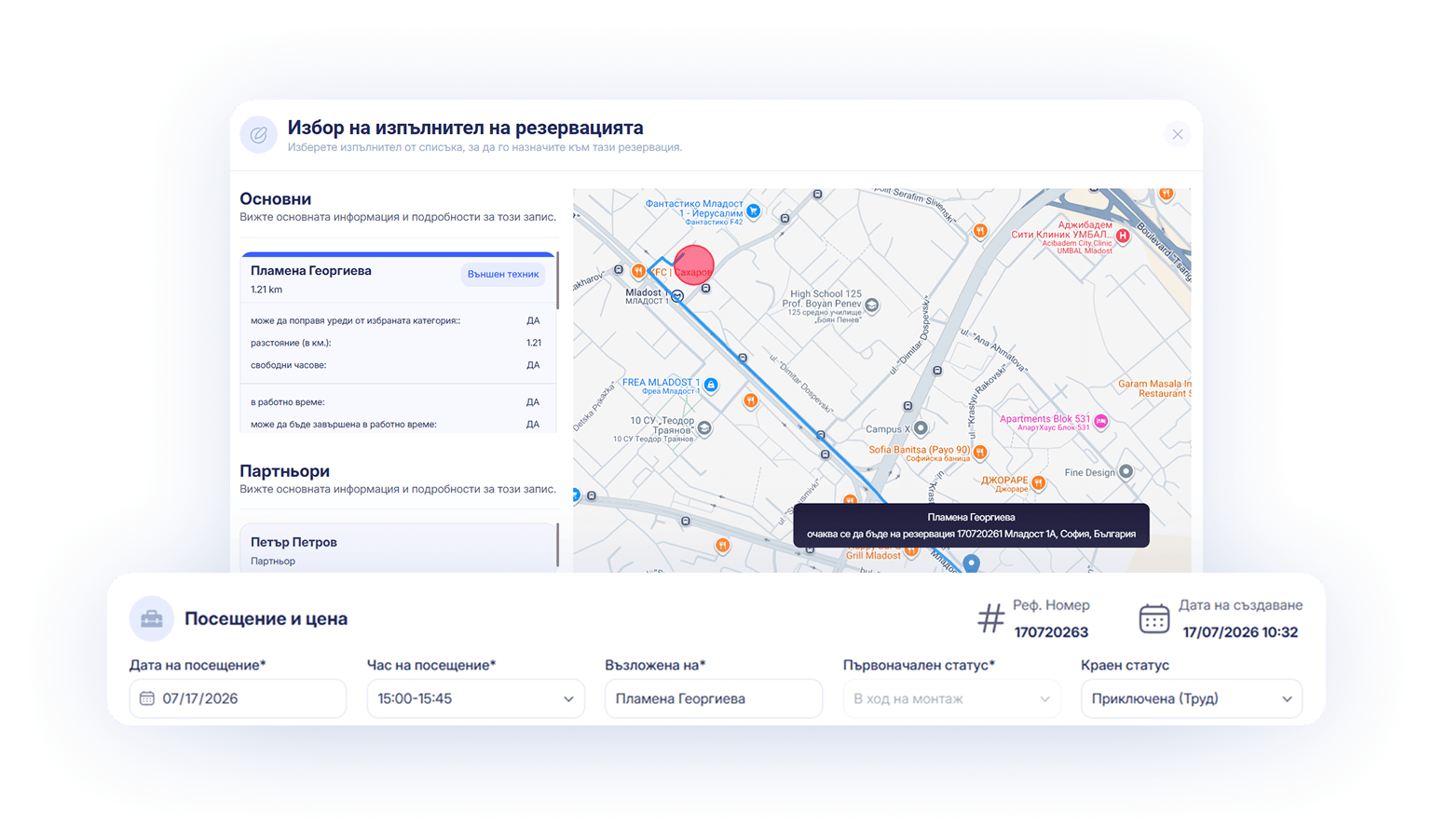Open the Apartments Blok 531 lodging marker

click(x=1101, y=421)
